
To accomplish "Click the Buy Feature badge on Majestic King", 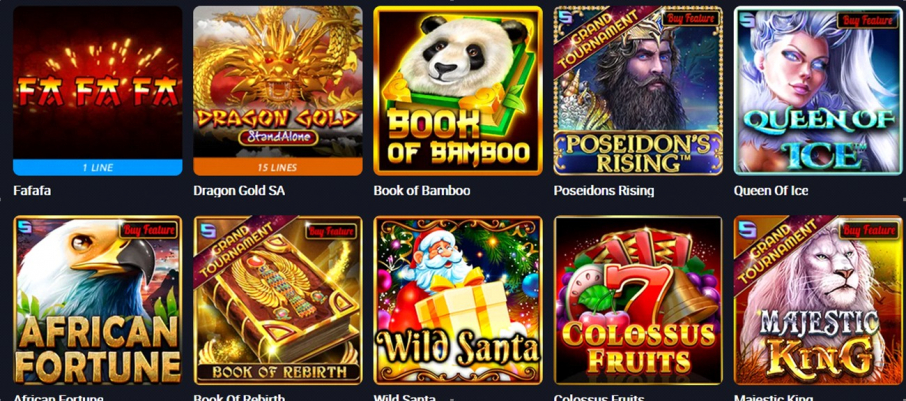I will 870,230.
